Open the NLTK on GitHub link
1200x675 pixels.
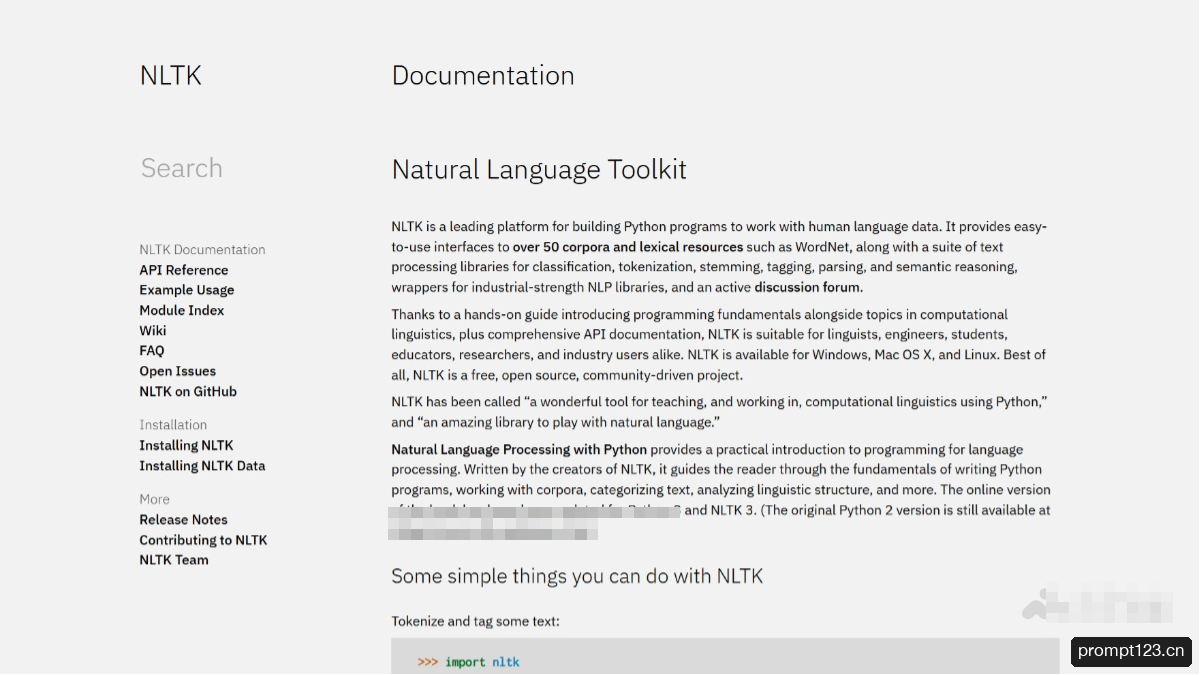click(188, 392)
